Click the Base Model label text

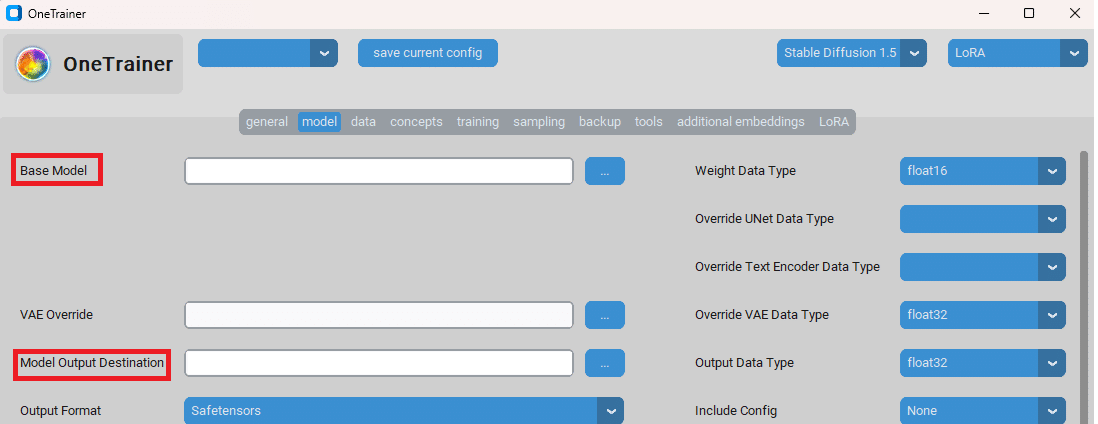pyautogui.click(x=53, y=171)
